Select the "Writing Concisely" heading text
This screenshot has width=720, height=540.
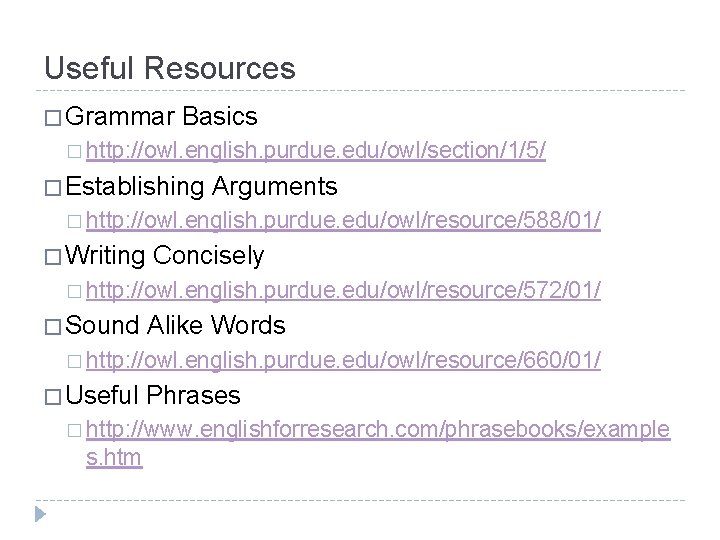coord(166,256)
